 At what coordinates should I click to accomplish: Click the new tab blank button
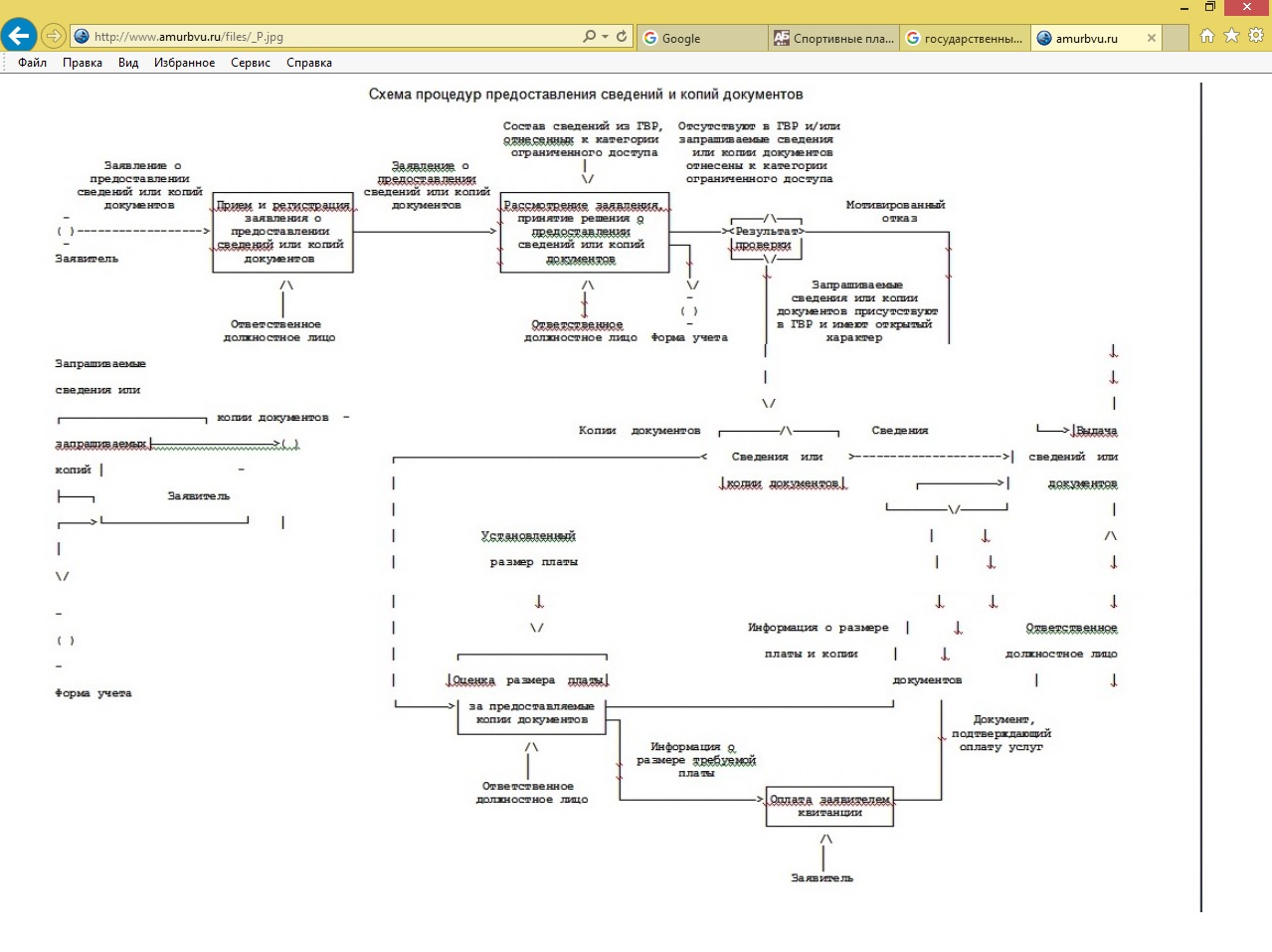coord(1176,38)
